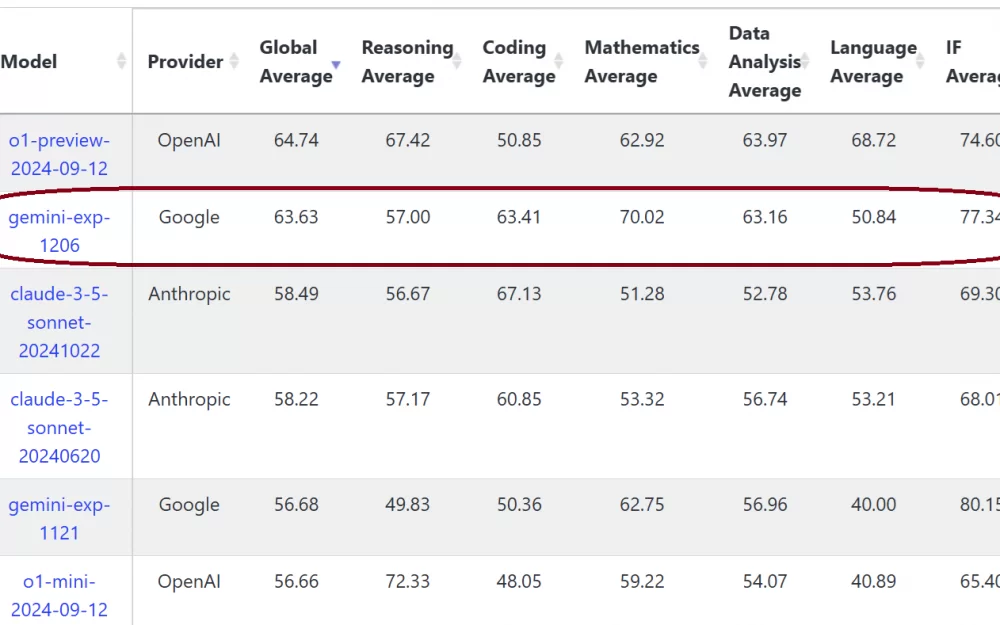Open the gemini-exp-1206 model link
Image resolution: width=1000 pixels, height=625 pixels.
point(59,231)
